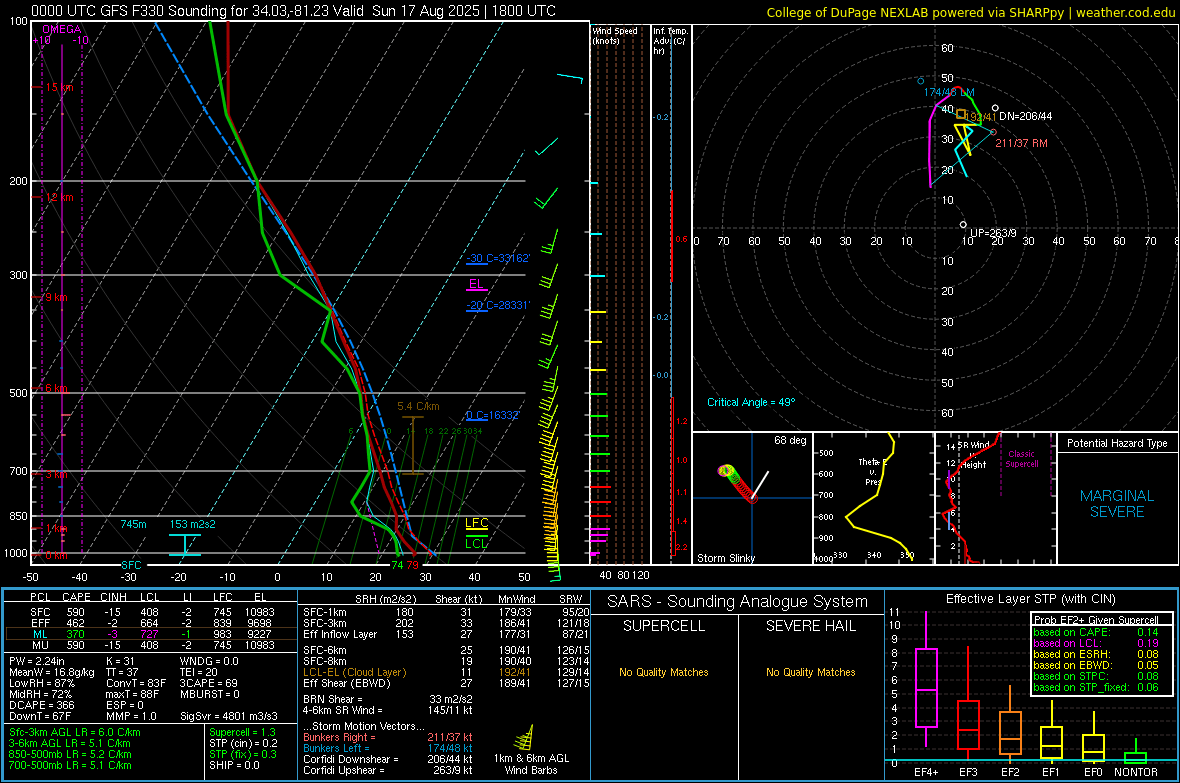Click the Critical Angle = 49° text

(x=751, y=402)
